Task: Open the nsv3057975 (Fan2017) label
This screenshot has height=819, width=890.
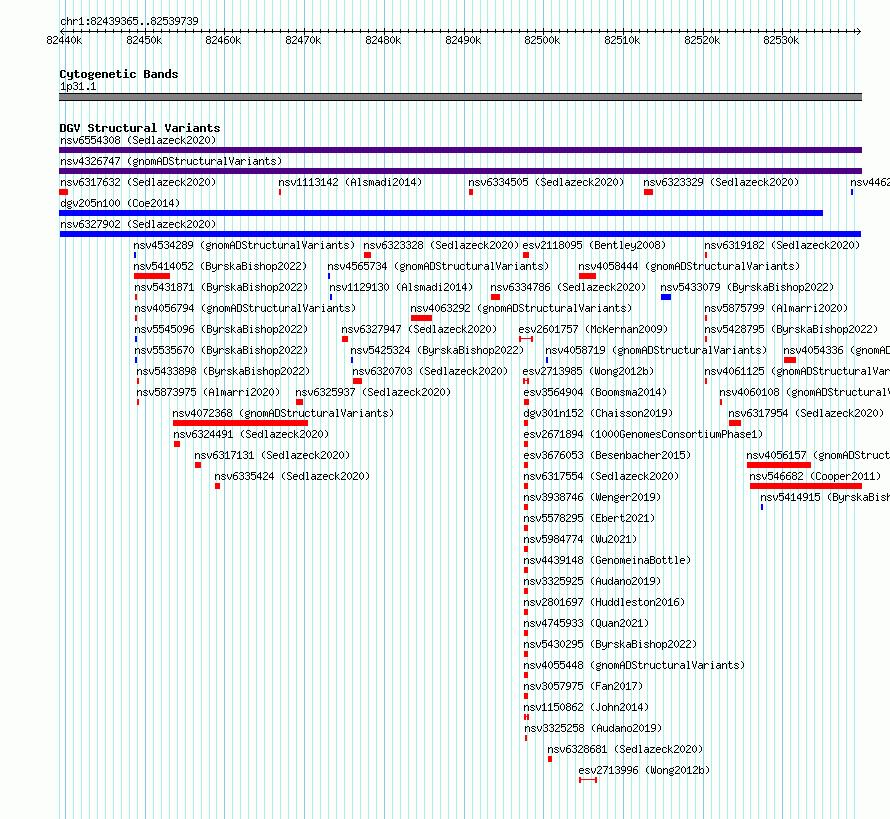Action: click(583, 686)
